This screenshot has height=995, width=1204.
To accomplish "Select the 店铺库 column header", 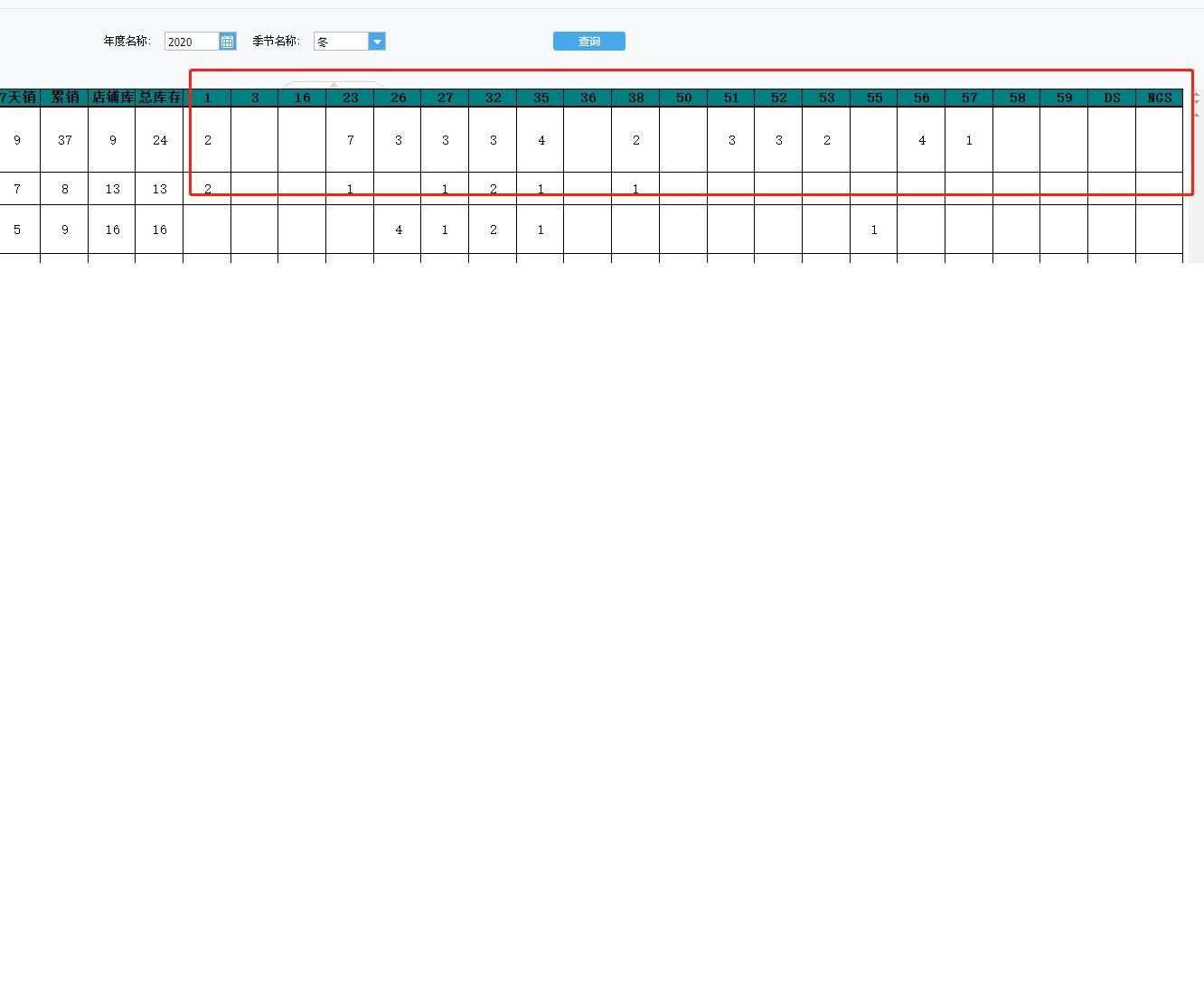I will pyautogui.click(x=112, y=98).
